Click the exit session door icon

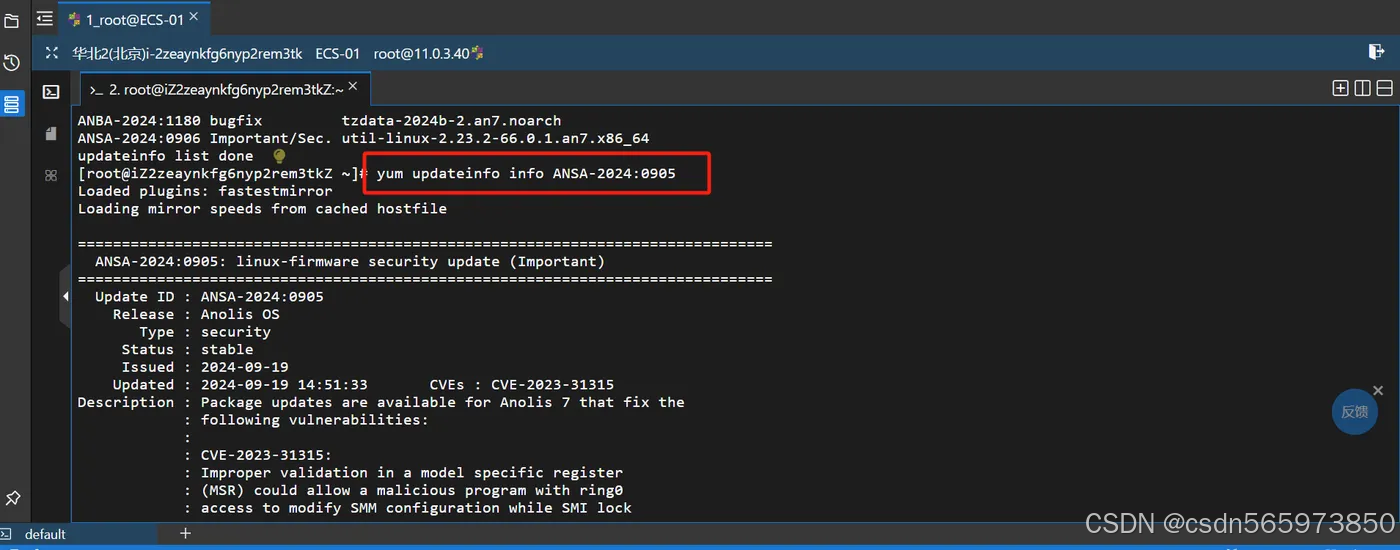pos(1376,52)
